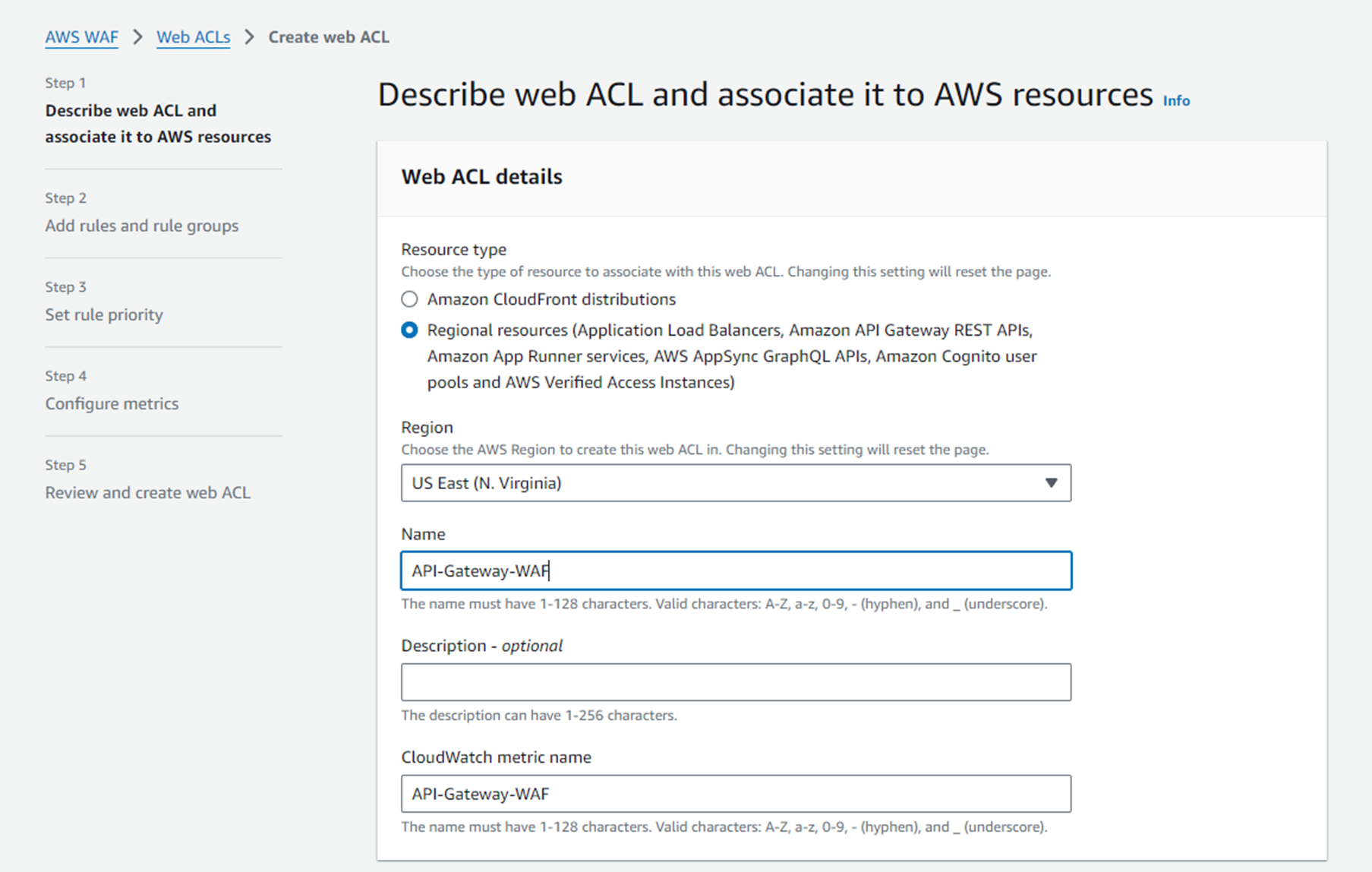Select Regional resources radio button
This screenshot has width=1372, height=872.
tap(409, 330)
